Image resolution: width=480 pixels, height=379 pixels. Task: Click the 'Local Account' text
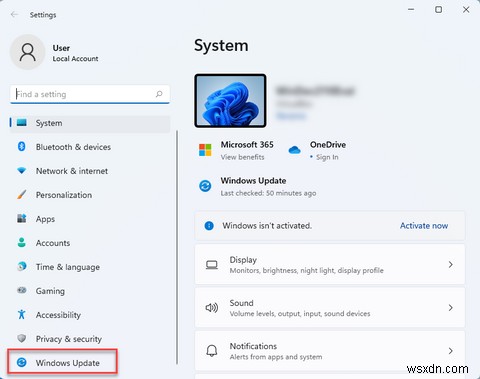(x=75, y=59)
